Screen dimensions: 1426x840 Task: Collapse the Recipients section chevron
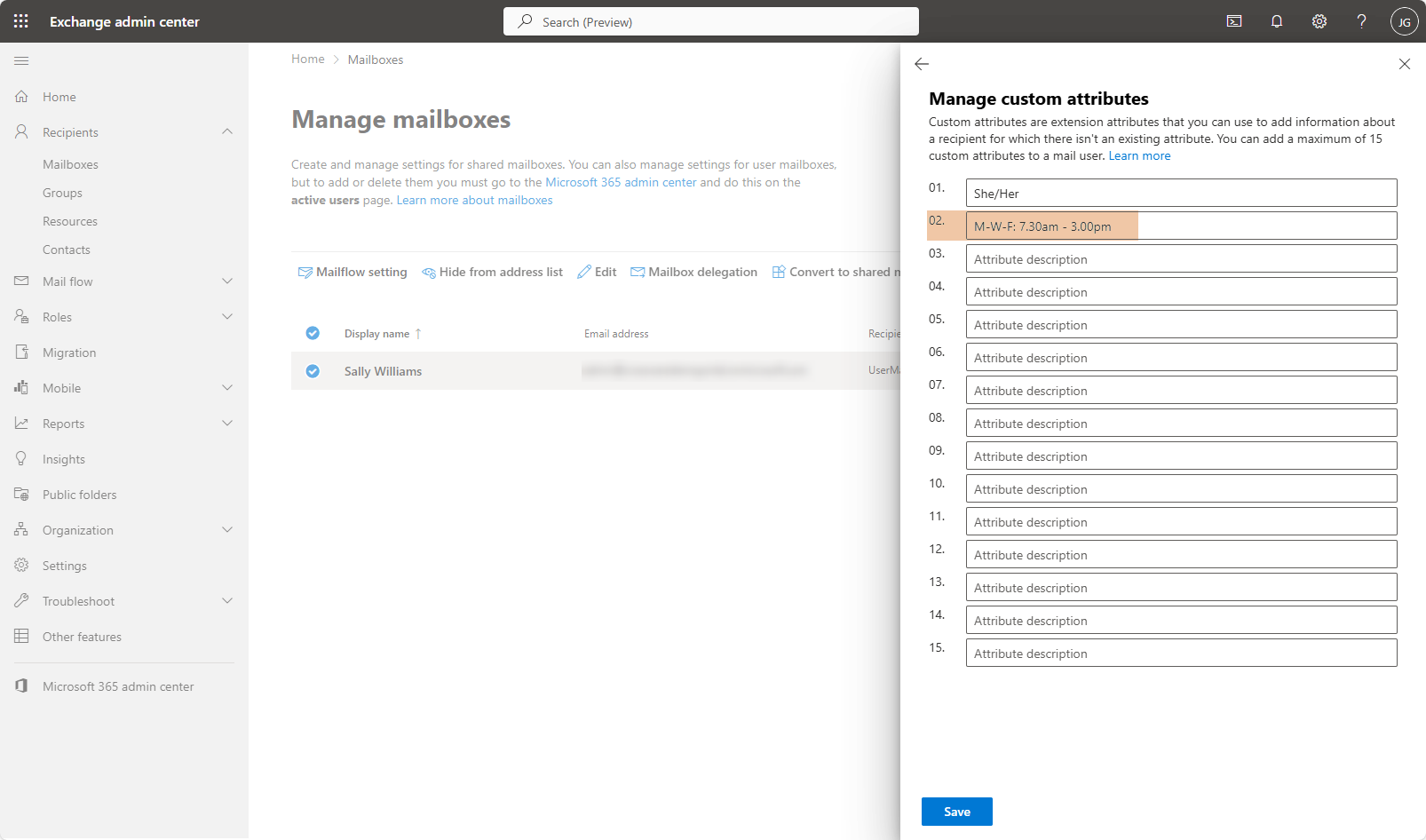tap(227, 131)
